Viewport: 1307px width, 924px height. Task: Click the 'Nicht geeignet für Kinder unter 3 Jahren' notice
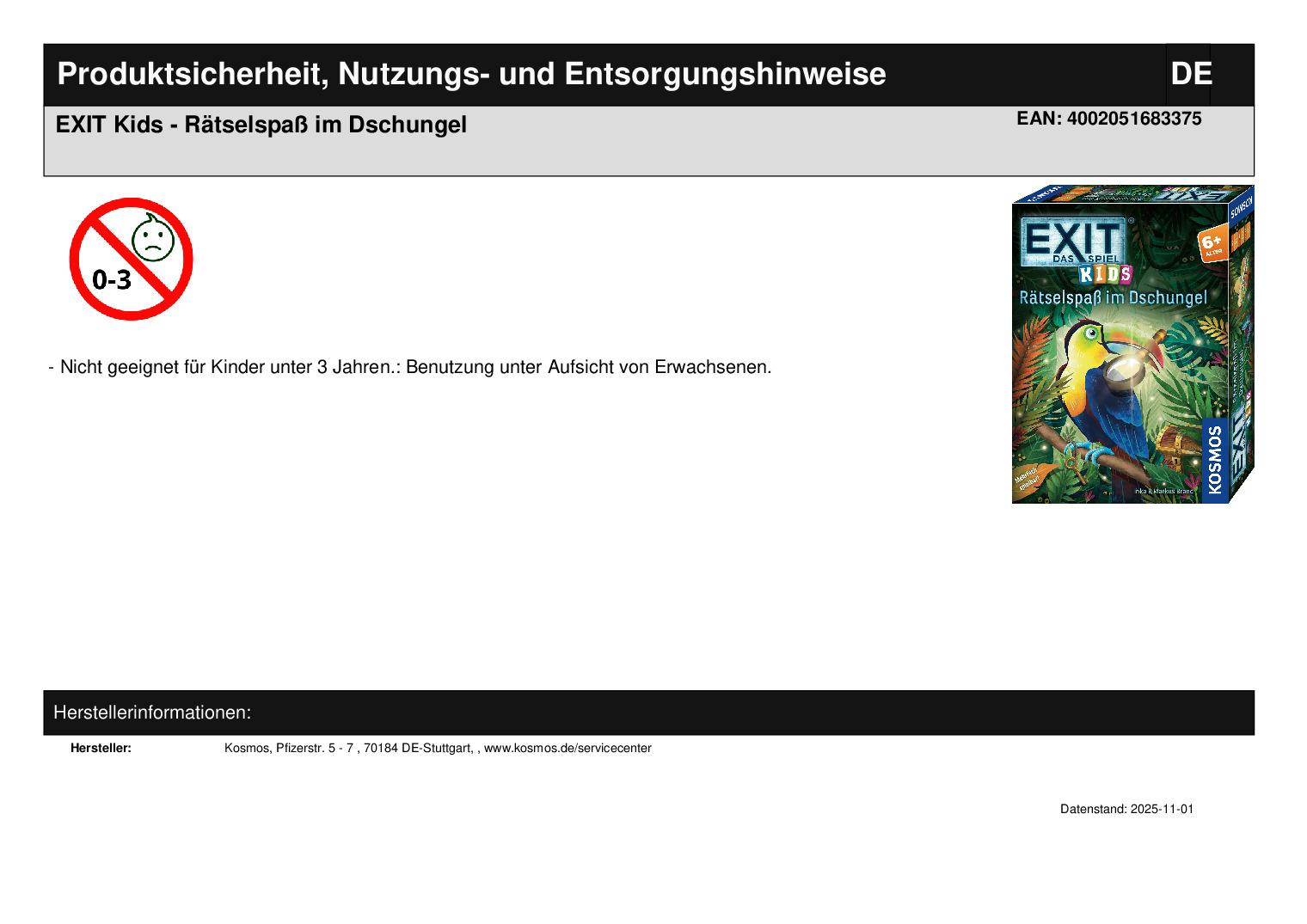click(x=414, y=367)
